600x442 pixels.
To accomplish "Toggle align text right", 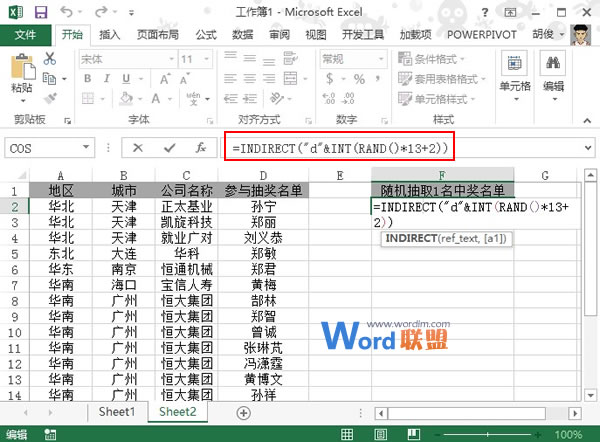I will tap(269, 79).
